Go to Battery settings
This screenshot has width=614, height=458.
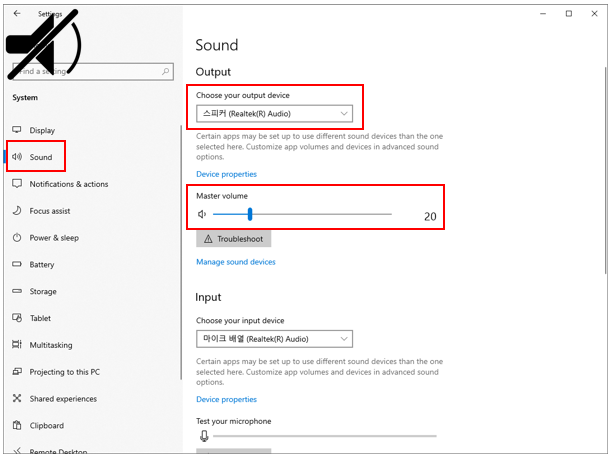[x=42, y=265]
